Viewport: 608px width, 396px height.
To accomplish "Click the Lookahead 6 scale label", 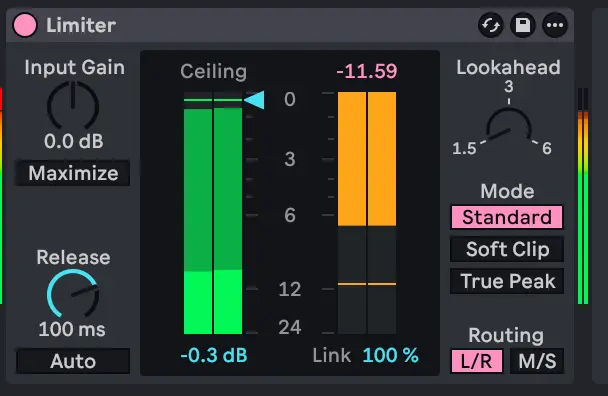I will coord(547,148).
